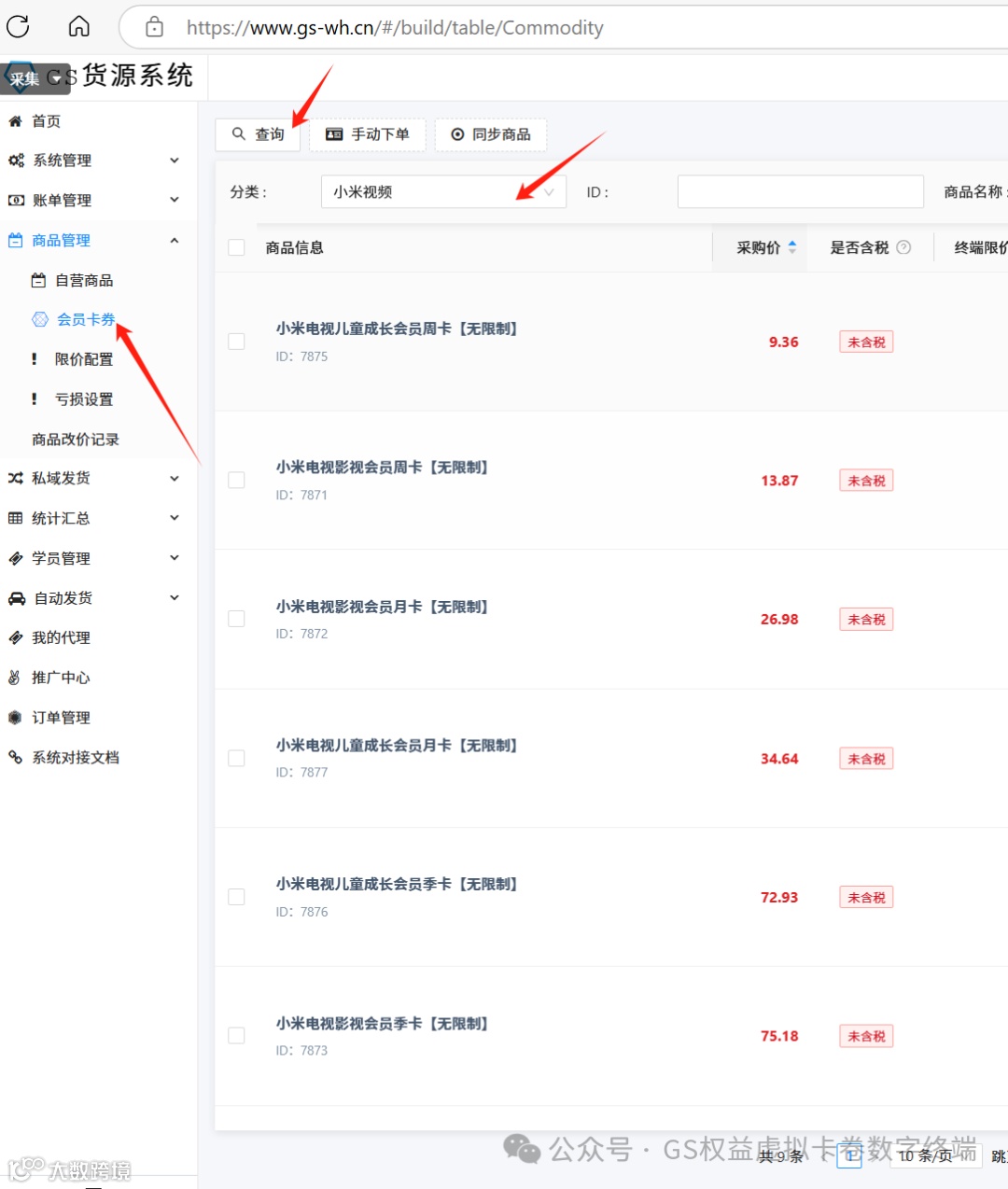The width and height of the screenshot is (1008, 1189).
Task: Click the 自营商品 icon
Action: click(x=38, y=280)
